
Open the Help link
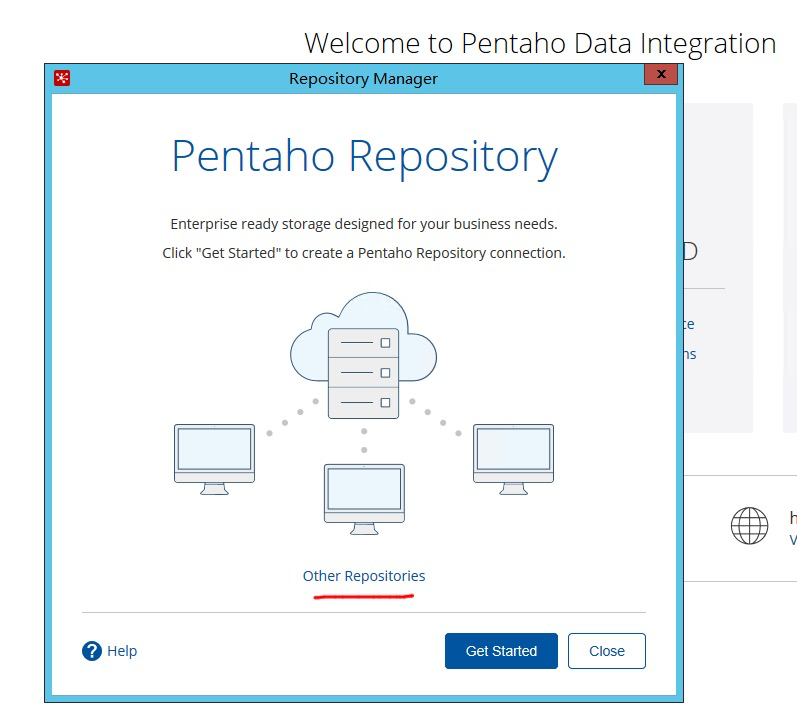click(122, 651)
